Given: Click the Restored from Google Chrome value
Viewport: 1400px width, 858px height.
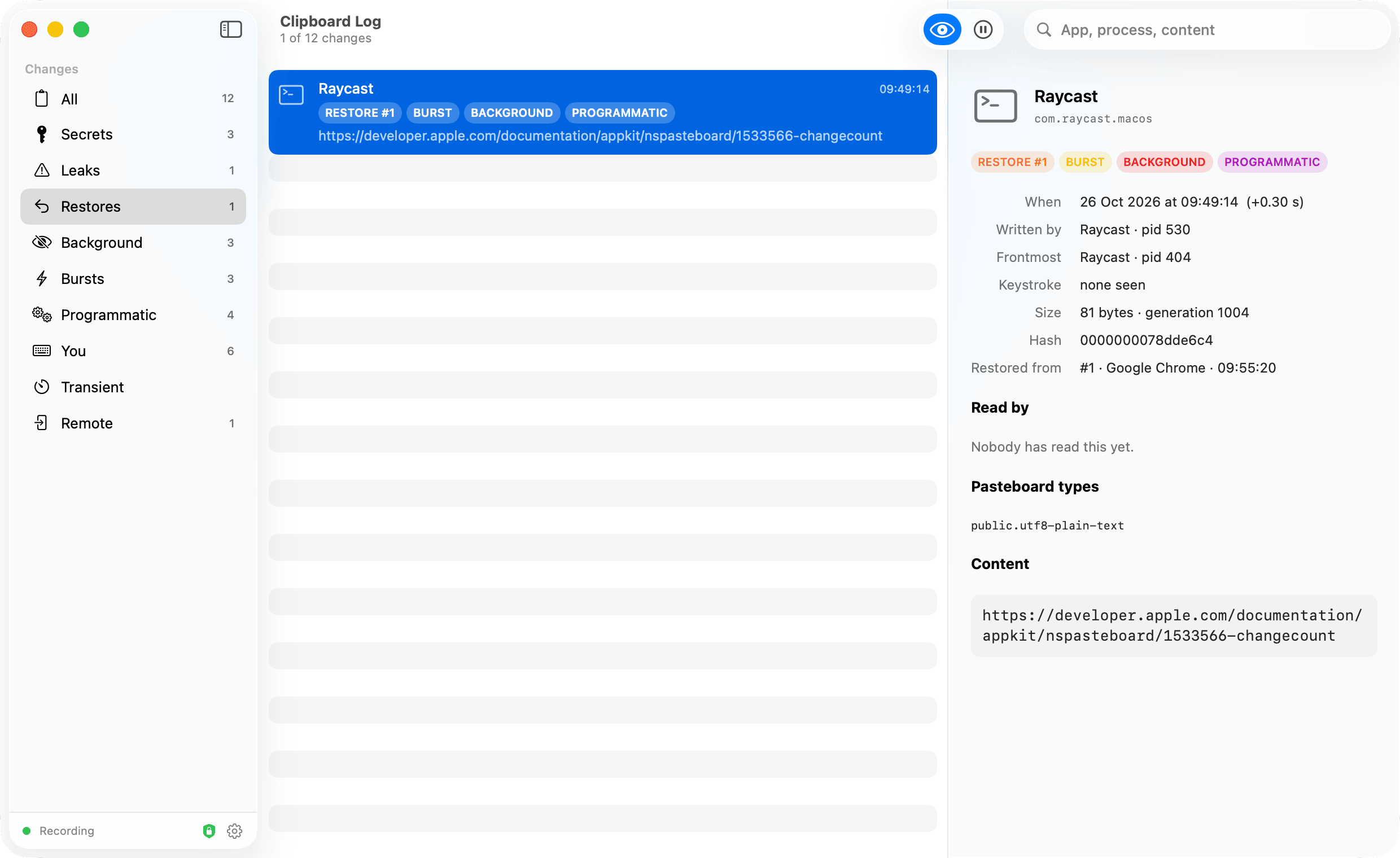Looking at the screenshot, I should point(1177,367).
